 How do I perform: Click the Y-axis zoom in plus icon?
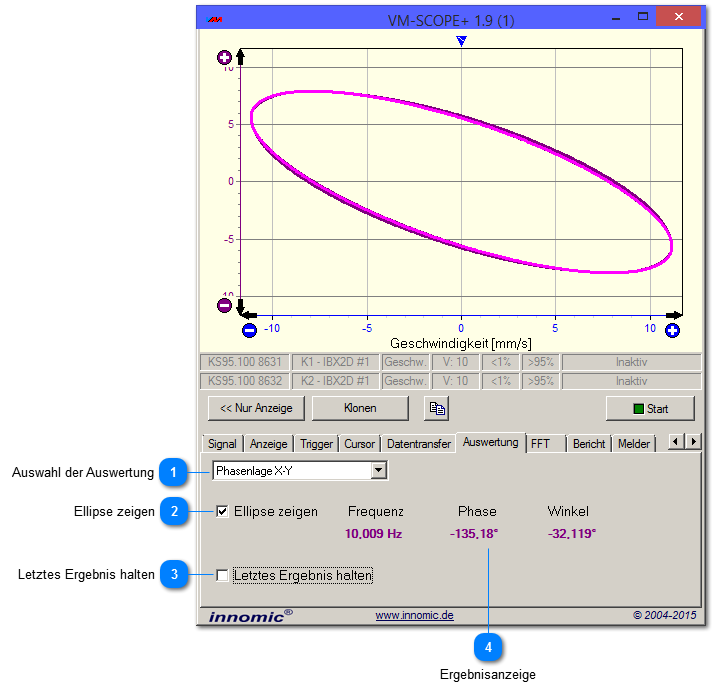click(x=225, y=58)
